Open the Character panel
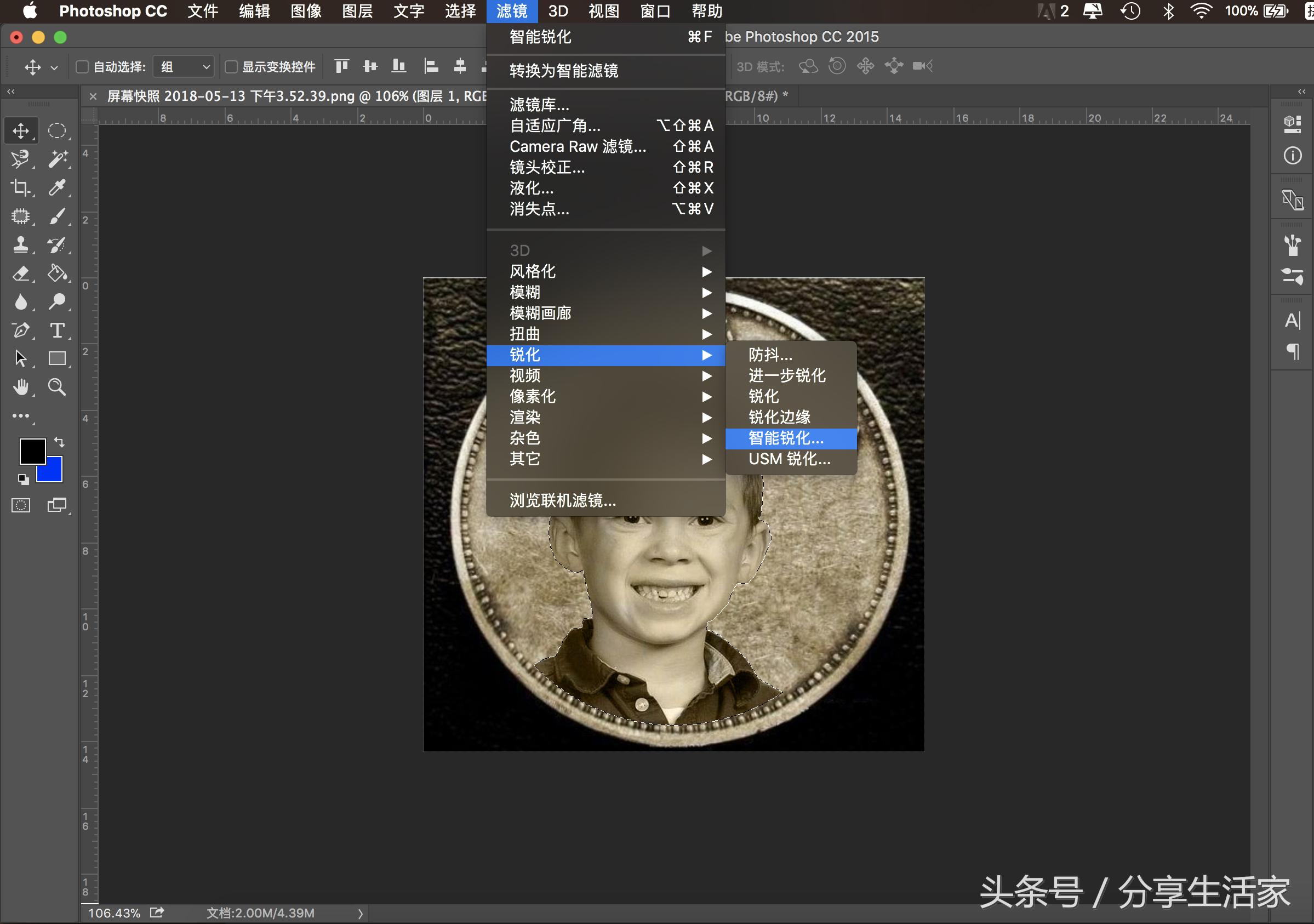 pos(1292,320)
